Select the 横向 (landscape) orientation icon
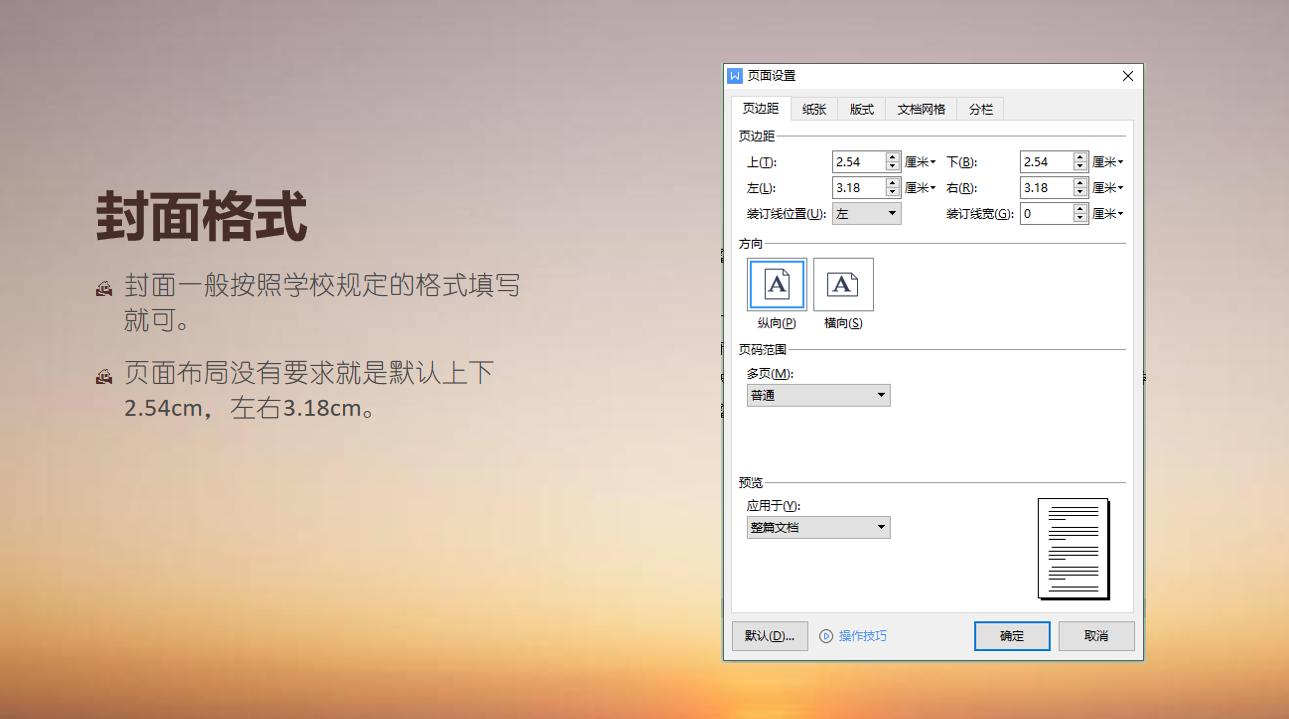The height and width of the screenshot is (719, 1289). (x=843, y=284)
